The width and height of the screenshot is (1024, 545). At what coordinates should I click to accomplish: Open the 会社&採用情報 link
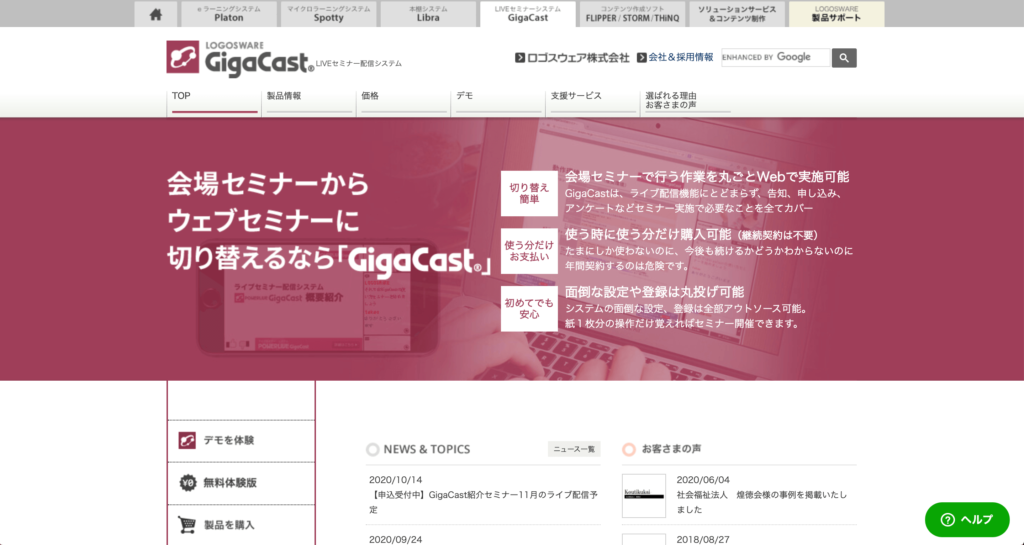point(680,57)
